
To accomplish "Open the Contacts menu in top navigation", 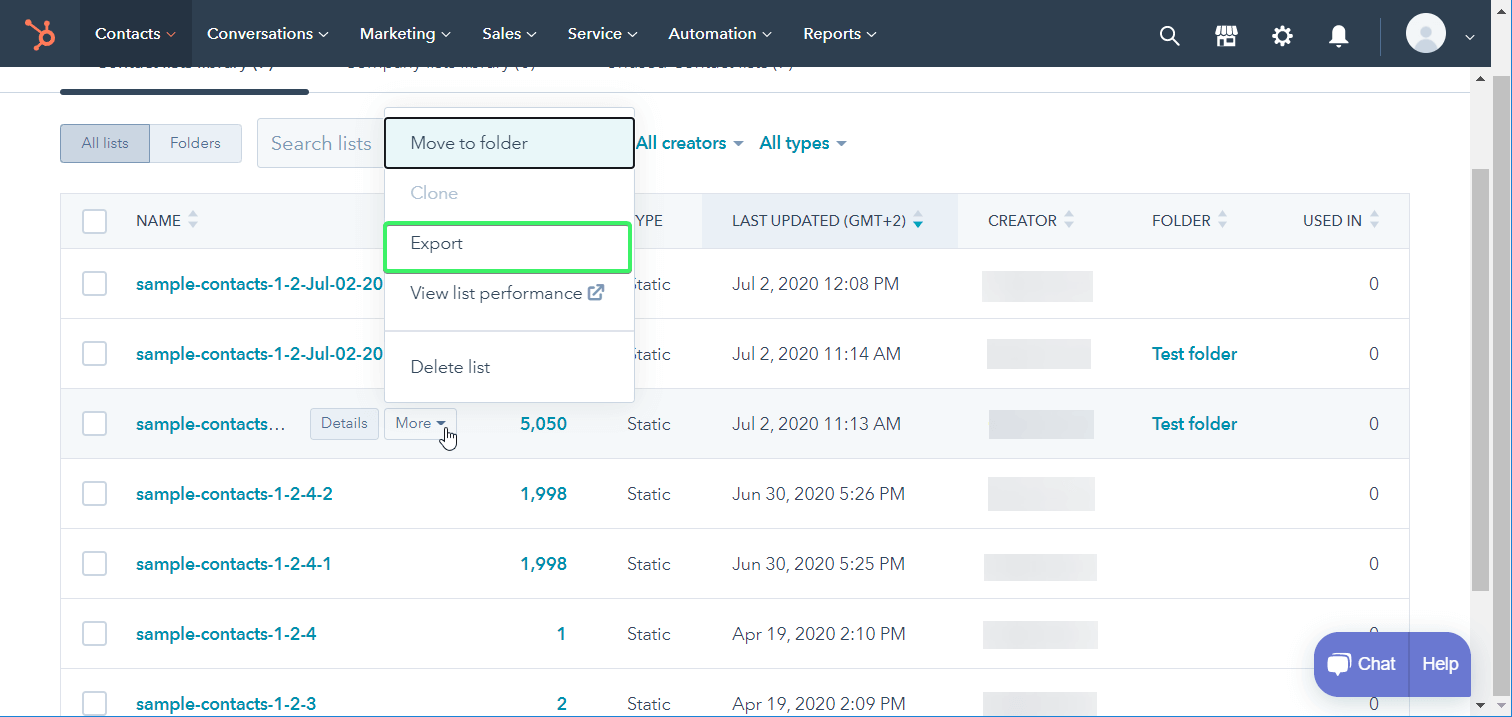I will pyautogui.click(x=129, y=33).
